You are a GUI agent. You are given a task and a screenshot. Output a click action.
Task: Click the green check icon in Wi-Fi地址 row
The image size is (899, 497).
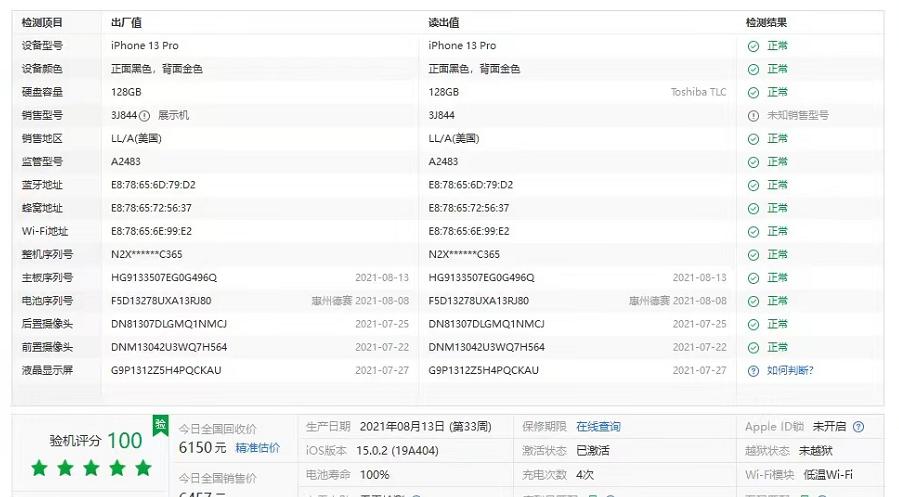pos(753,232)
